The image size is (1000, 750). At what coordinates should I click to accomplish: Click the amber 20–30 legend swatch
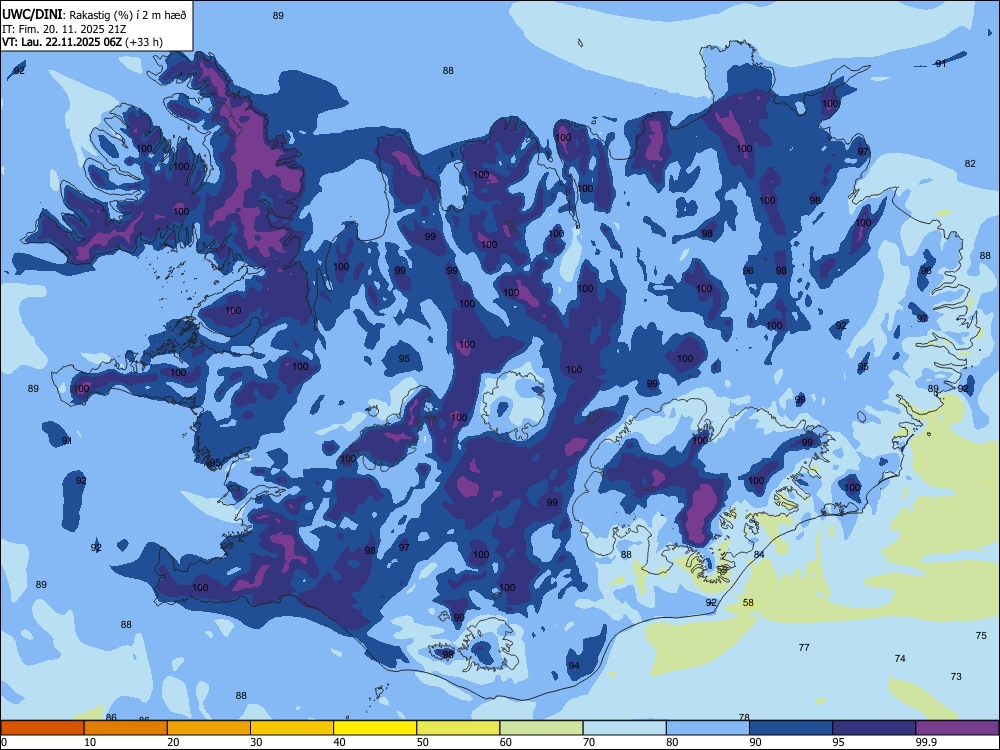point(209,728)
